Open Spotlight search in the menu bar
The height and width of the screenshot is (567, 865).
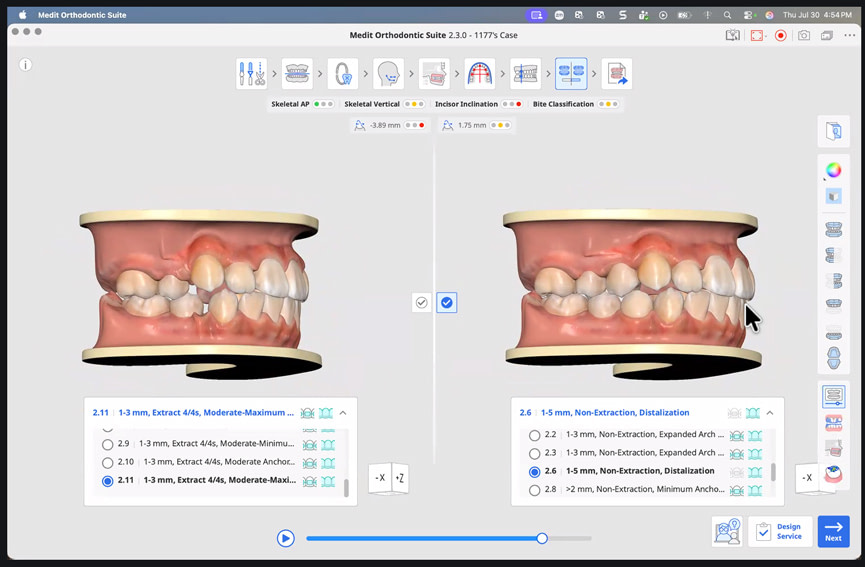coord(727,15)
